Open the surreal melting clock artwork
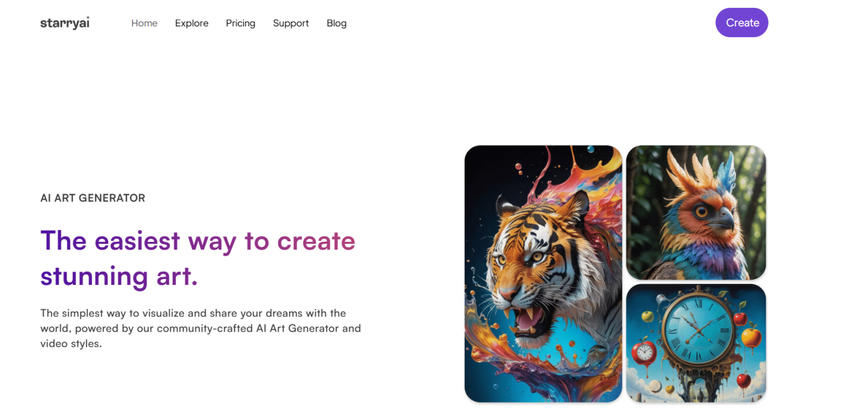854x420 pixels. pyautogui.click(x=696, y=343)
